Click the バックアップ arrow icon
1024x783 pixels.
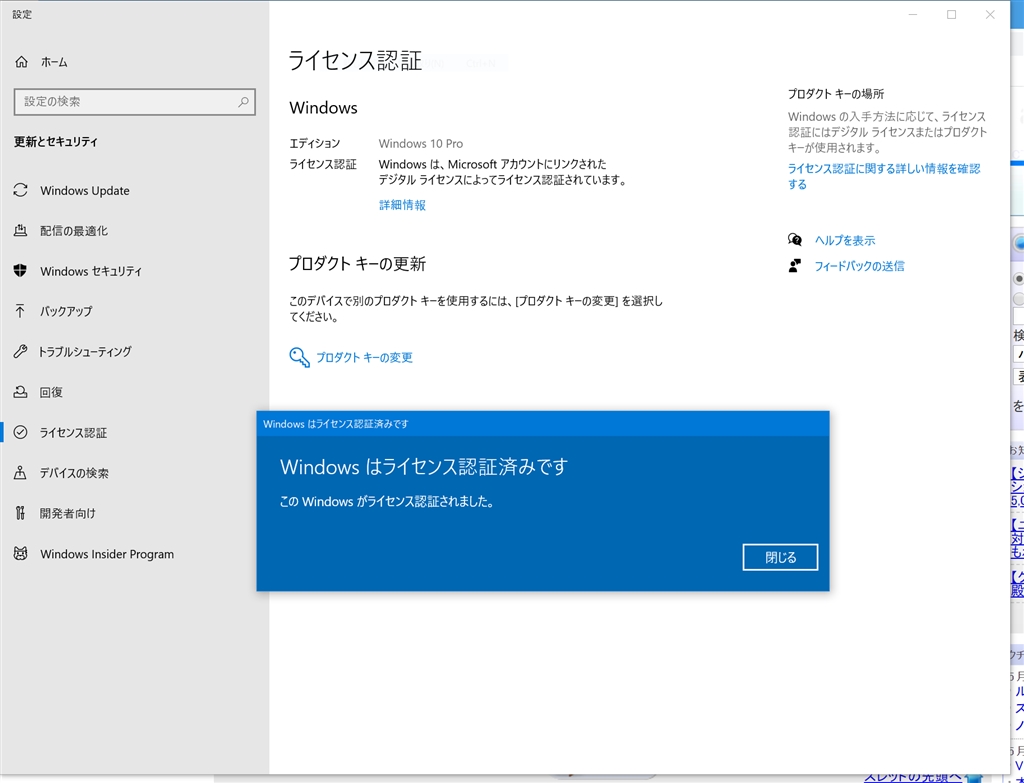pos(21,311)
